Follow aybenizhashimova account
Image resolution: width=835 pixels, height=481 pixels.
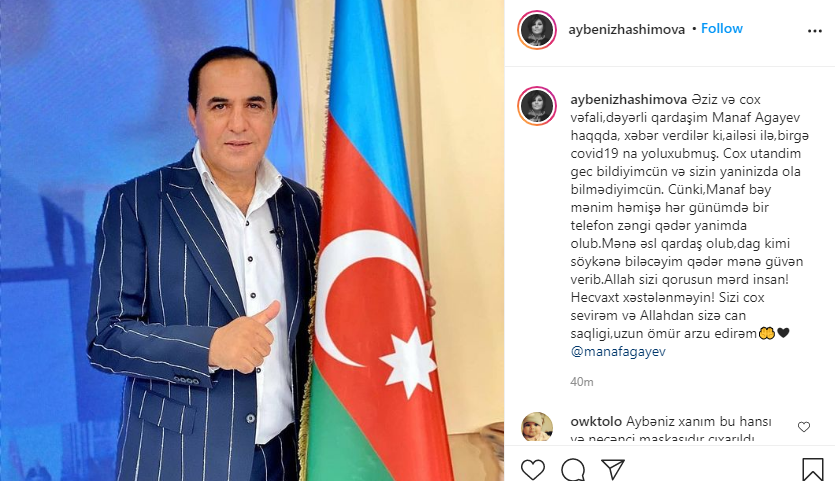(722, 29)
